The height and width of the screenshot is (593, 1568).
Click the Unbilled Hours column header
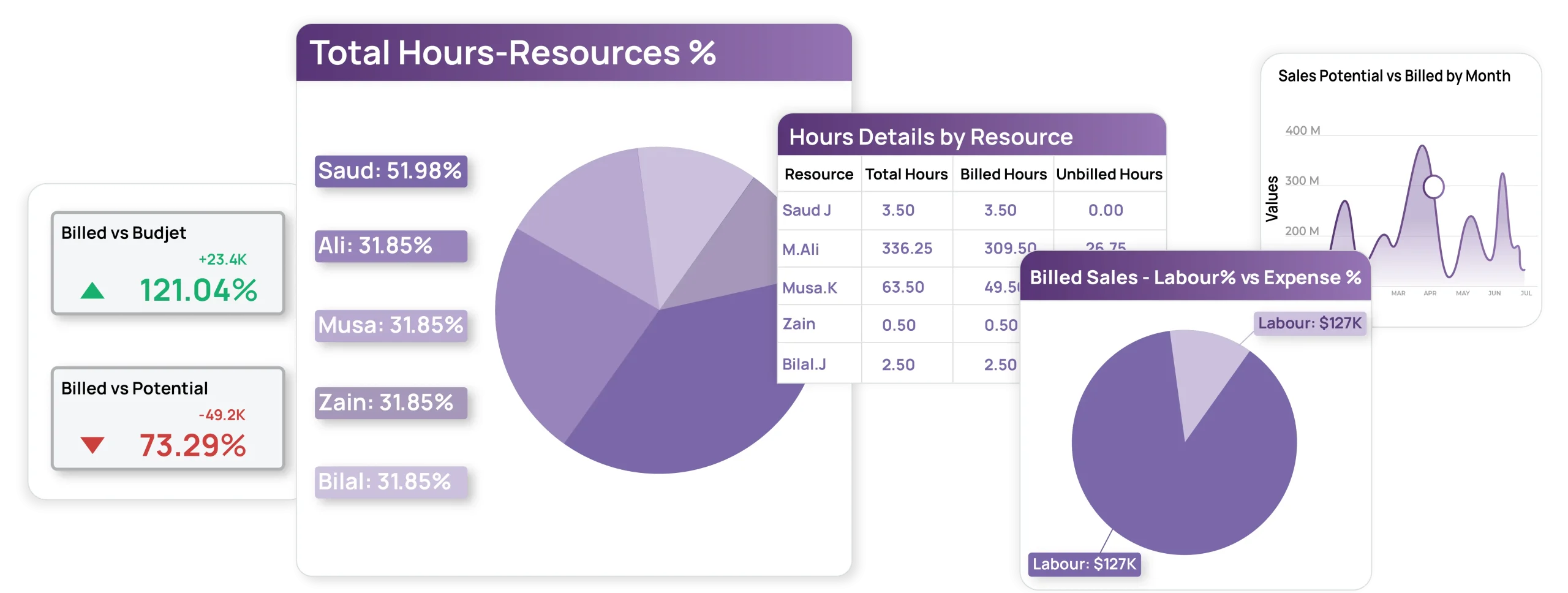(1109, 175)
